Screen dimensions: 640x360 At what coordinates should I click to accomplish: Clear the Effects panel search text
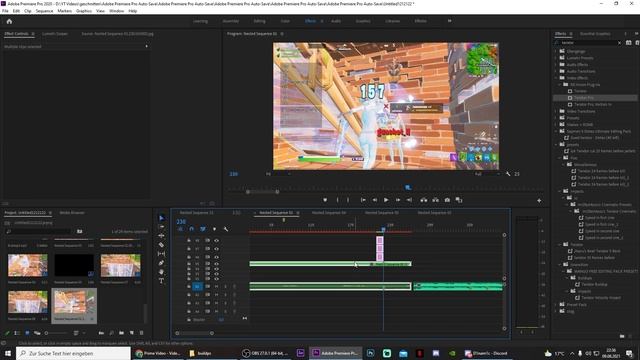click(x=619, y=42)
